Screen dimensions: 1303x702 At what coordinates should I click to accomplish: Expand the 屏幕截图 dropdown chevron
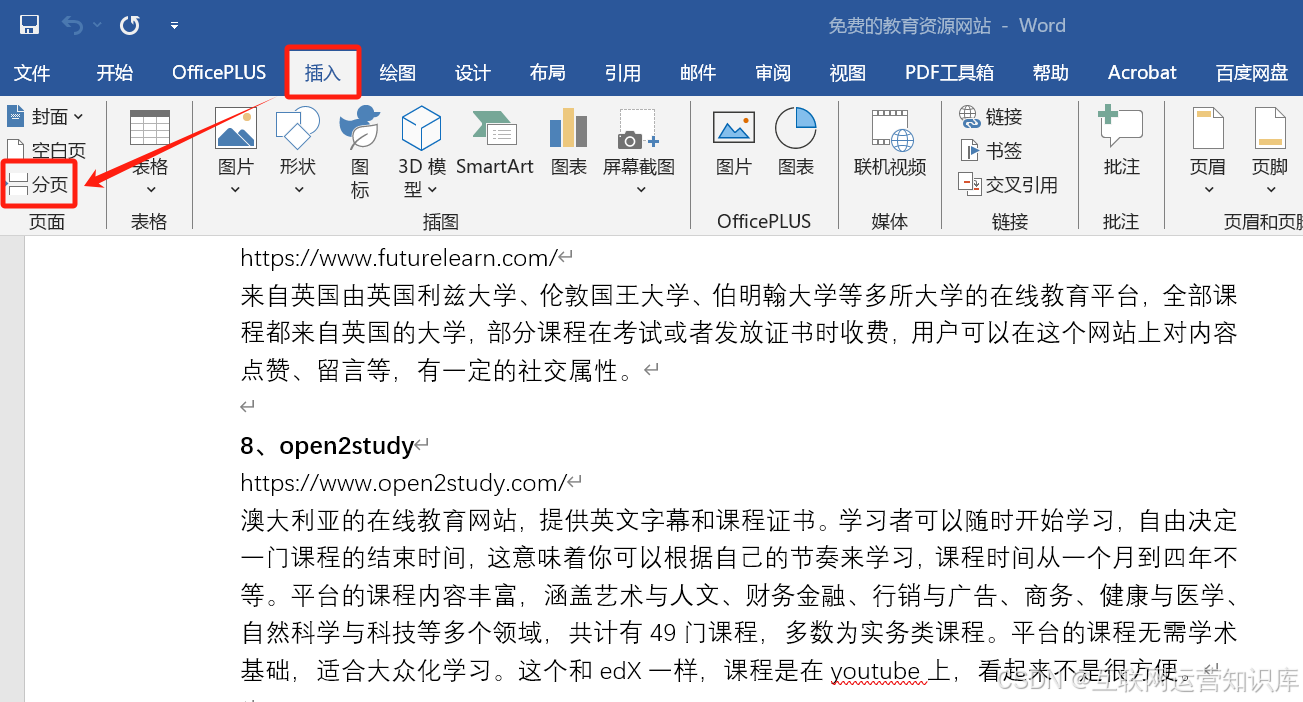[x=639, y=189]
